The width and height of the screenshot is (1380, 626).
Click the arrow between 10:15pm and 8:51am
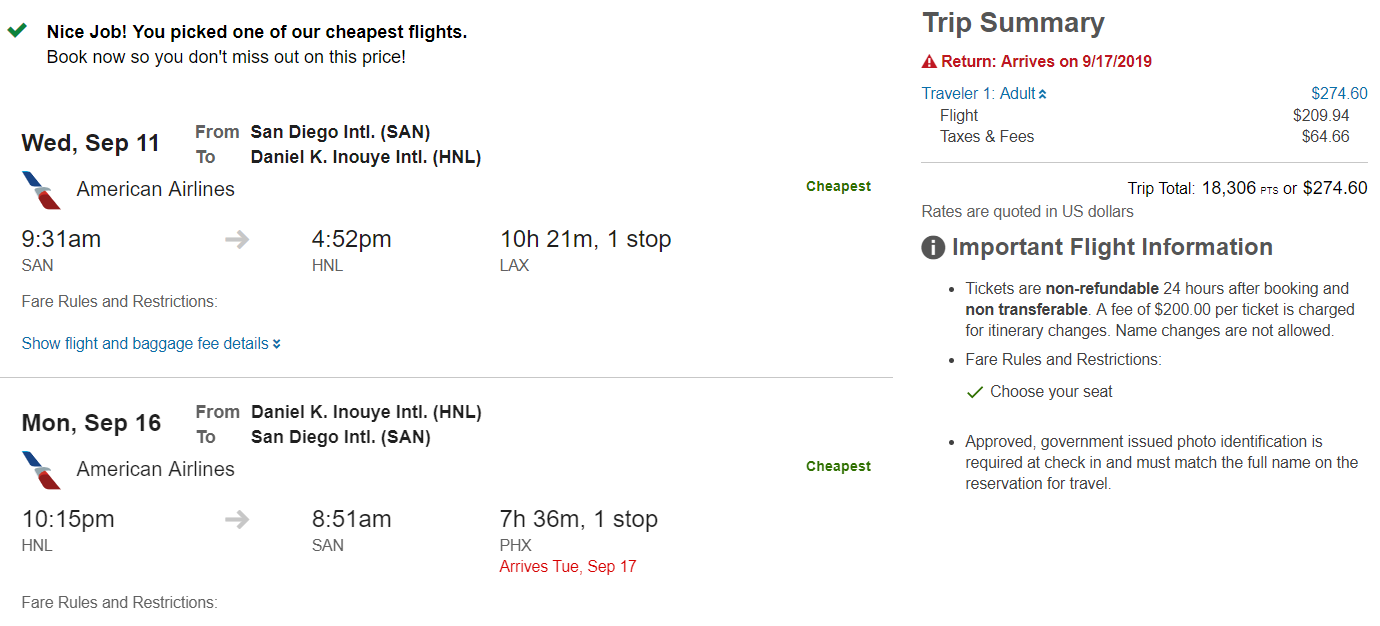[x=237, y=519]
